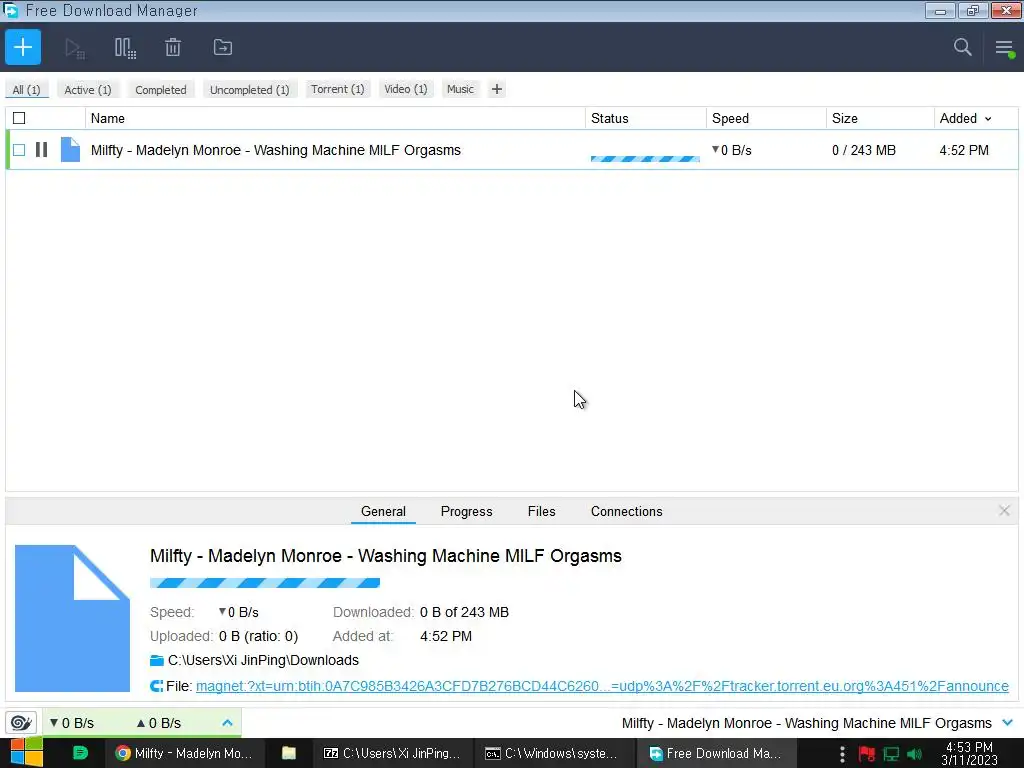The width and height of the screenshot is (1024, 768).
Task: Open the hamburger main menu
Action: [1004, 48]
